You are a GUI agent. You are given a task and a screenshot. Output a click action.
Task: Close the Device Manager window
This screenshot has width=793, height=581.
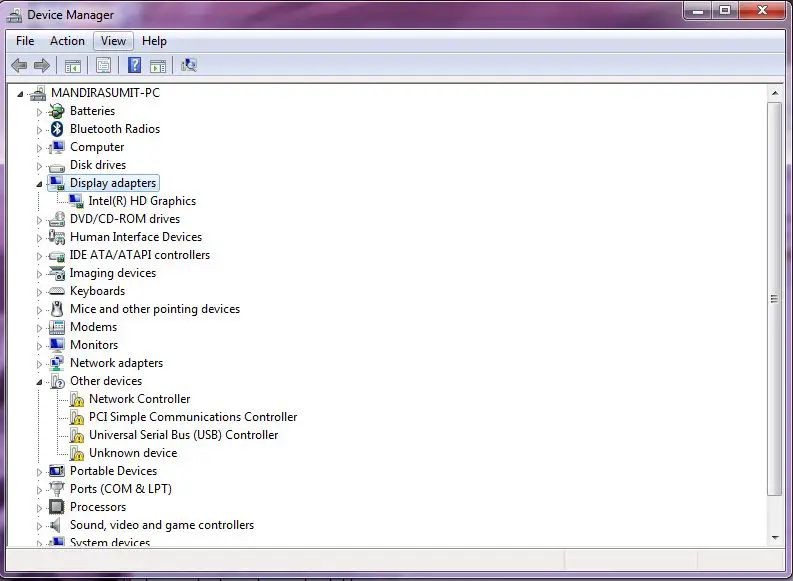coord(763,11)
